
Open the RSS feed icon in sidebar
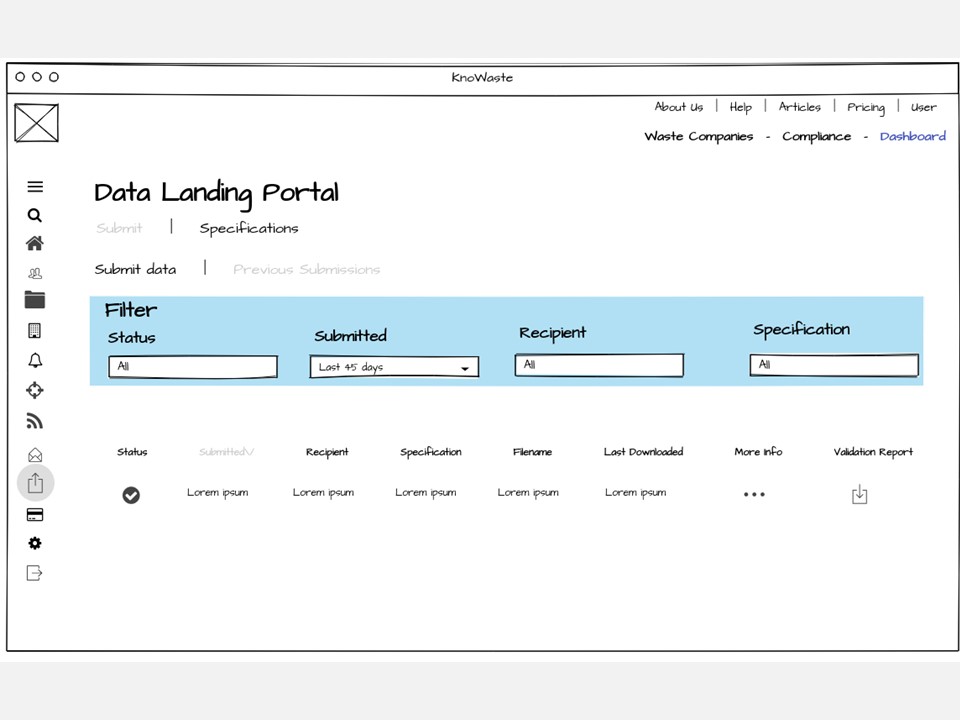pyautogui.click(x=35, y=421)
